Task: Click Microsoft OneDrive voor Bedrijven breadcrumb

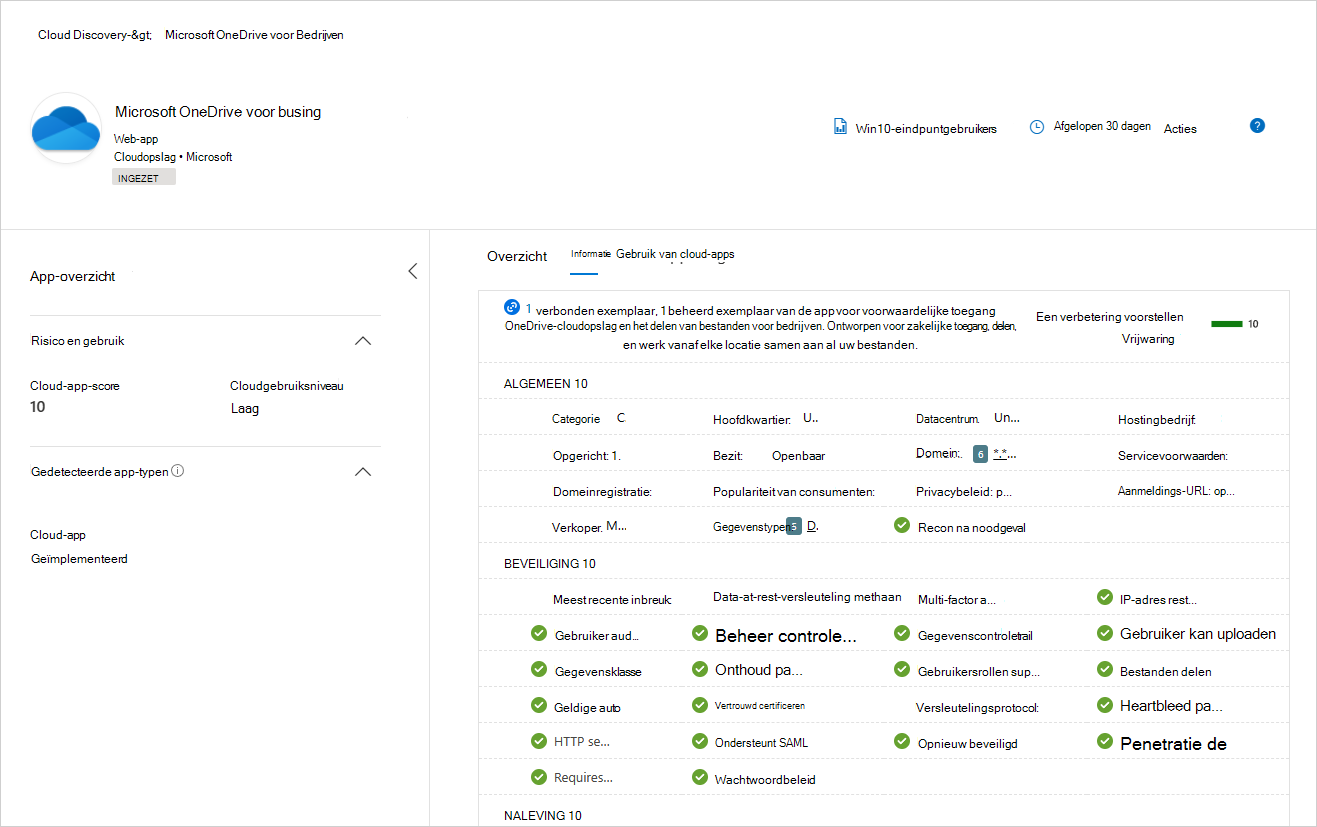Action: tap(254, 34)
